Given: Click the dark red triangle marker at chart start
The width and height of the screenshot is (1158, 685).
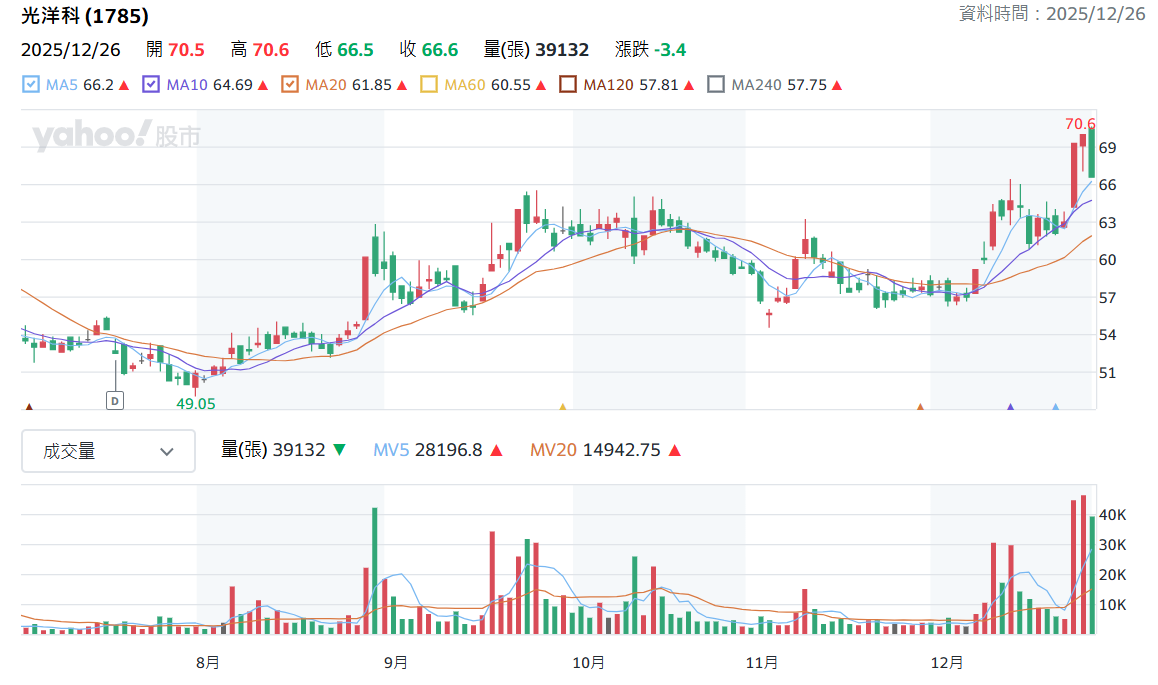Looking at the screenshot, I should 30,406.
